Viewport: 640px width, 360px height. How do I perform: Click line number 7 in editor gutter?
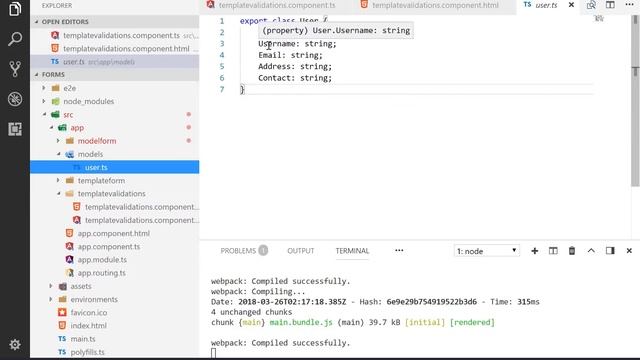(x=222, y=89)
